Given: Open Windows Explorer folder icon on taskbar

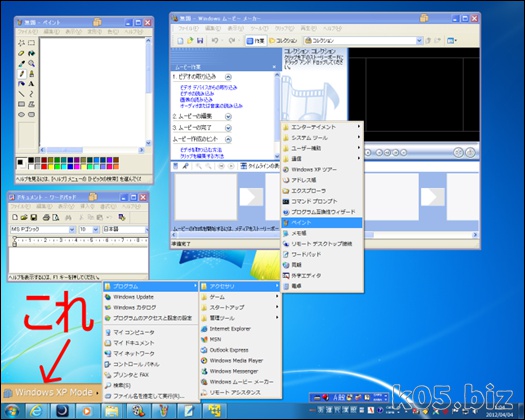Looking at the screenshot, I should click(x=111, y=411).
